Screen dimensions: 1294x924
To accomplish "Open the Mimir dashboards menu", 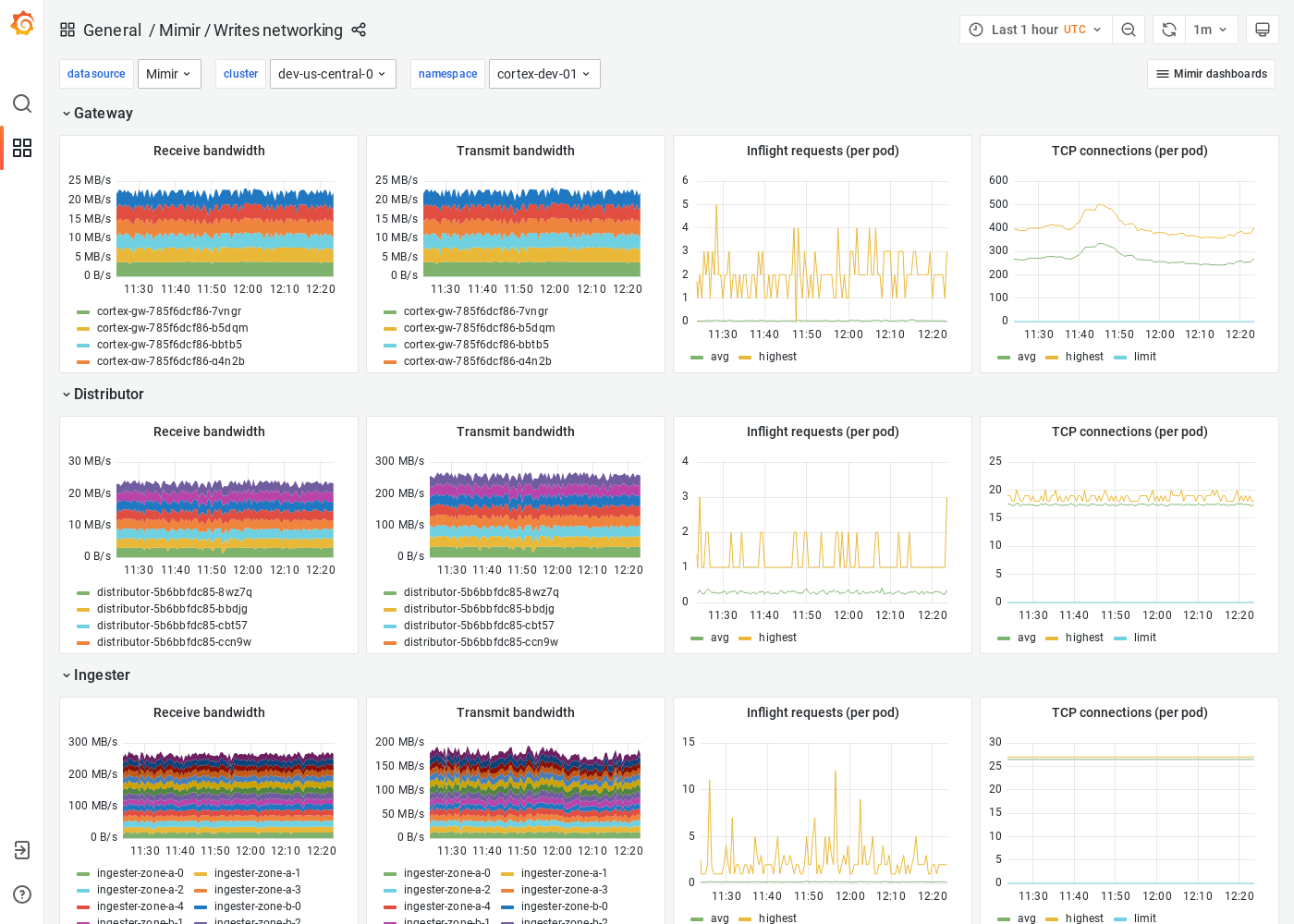I will coord(1211,73).
